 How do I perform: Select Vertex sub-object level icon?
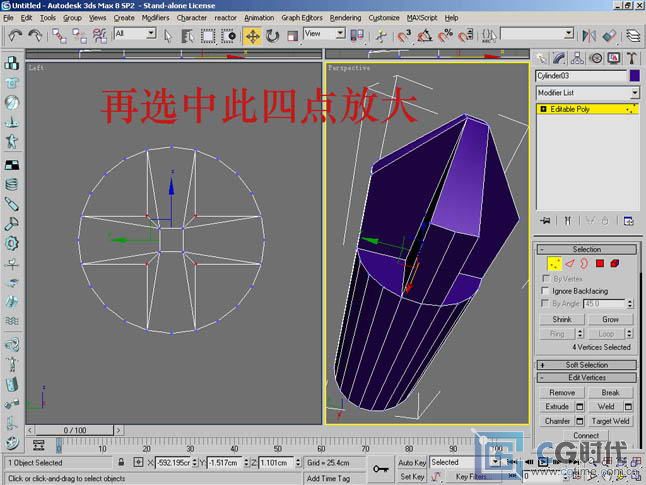pos(555,264)
